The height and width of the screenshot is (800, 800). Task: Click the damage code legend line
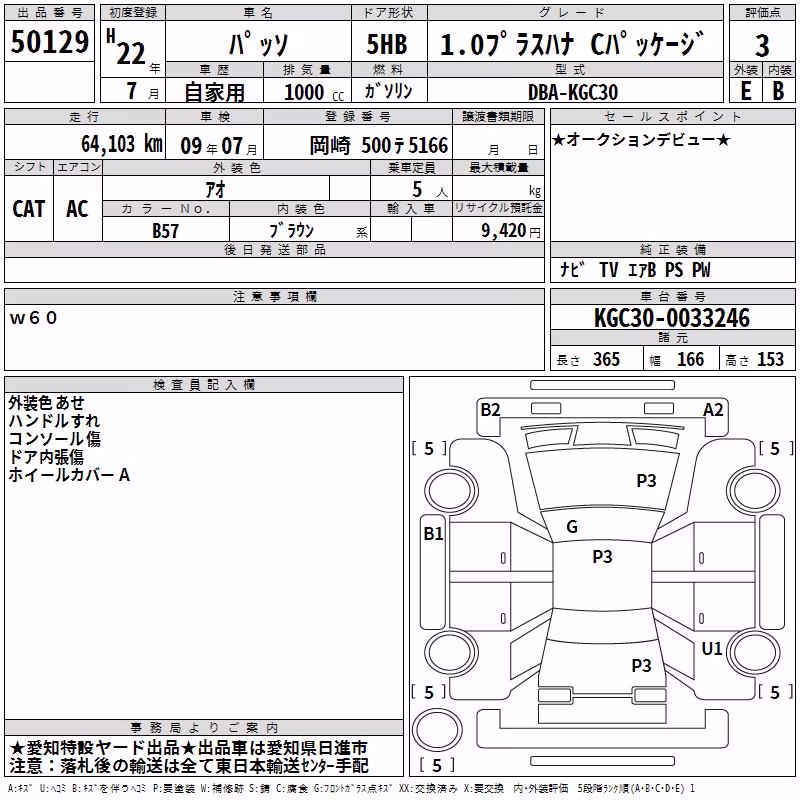[352, 789]
